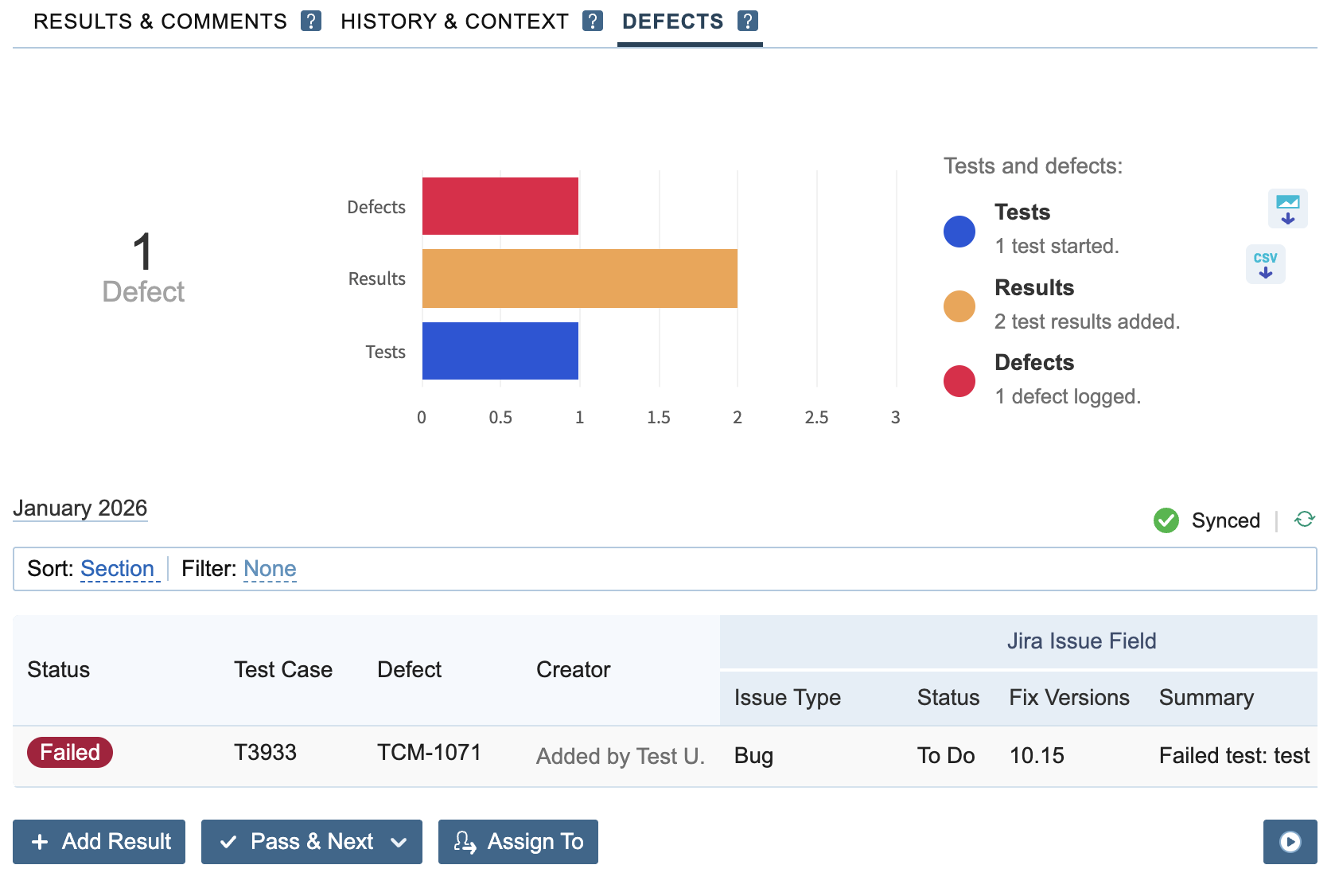
Task: Open the Sort by Section dropdown
Action: 118,569
